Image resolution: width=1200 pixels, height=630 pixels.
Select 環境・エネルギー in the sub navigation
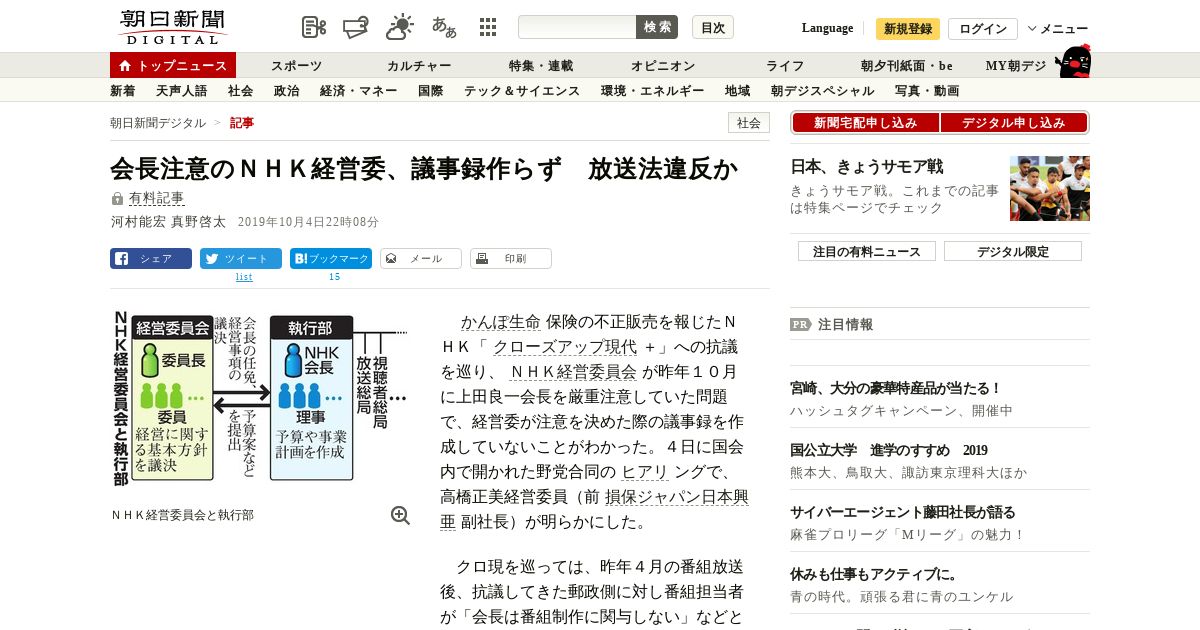coord(652,91)
